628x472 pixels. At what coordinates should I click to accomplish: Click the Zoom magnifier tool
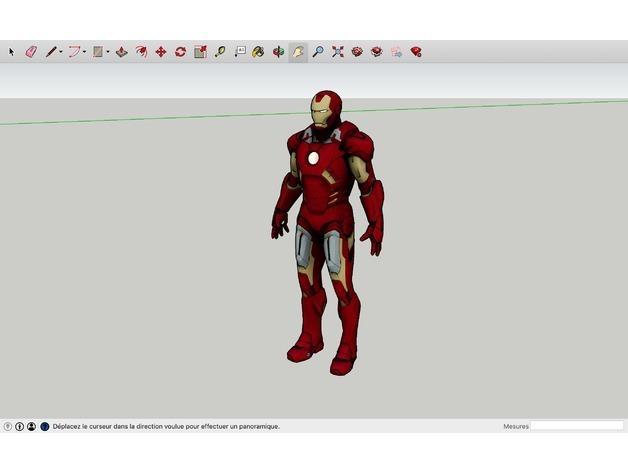[x=318, y=51]
